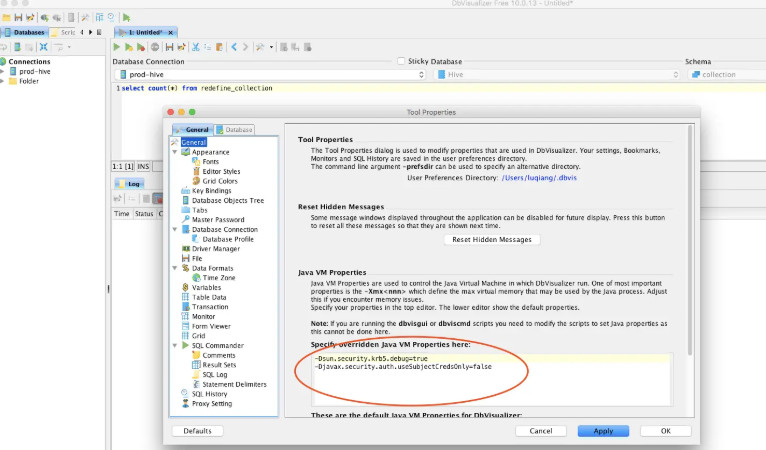
Task: Execute the SQL with the green play button
Action: click(x=117, y=47)
